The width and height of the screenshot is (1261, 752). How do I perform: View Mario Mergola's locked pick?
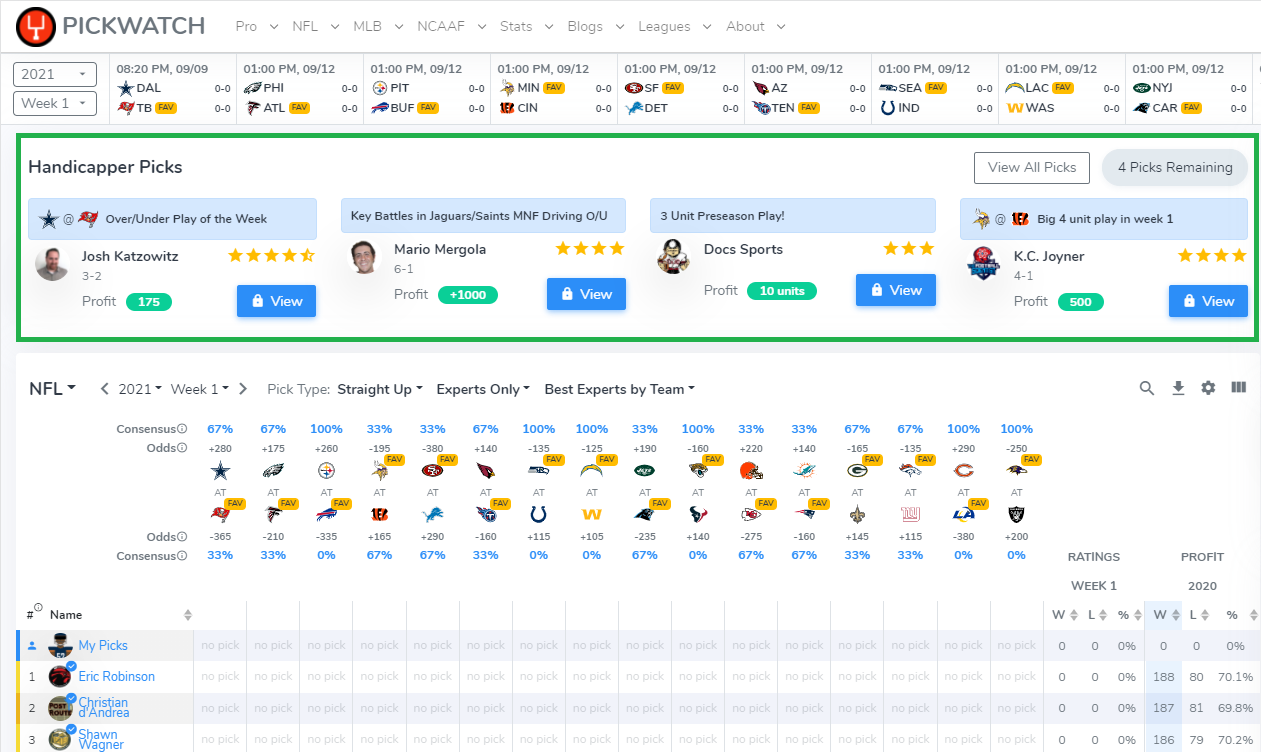586,294
